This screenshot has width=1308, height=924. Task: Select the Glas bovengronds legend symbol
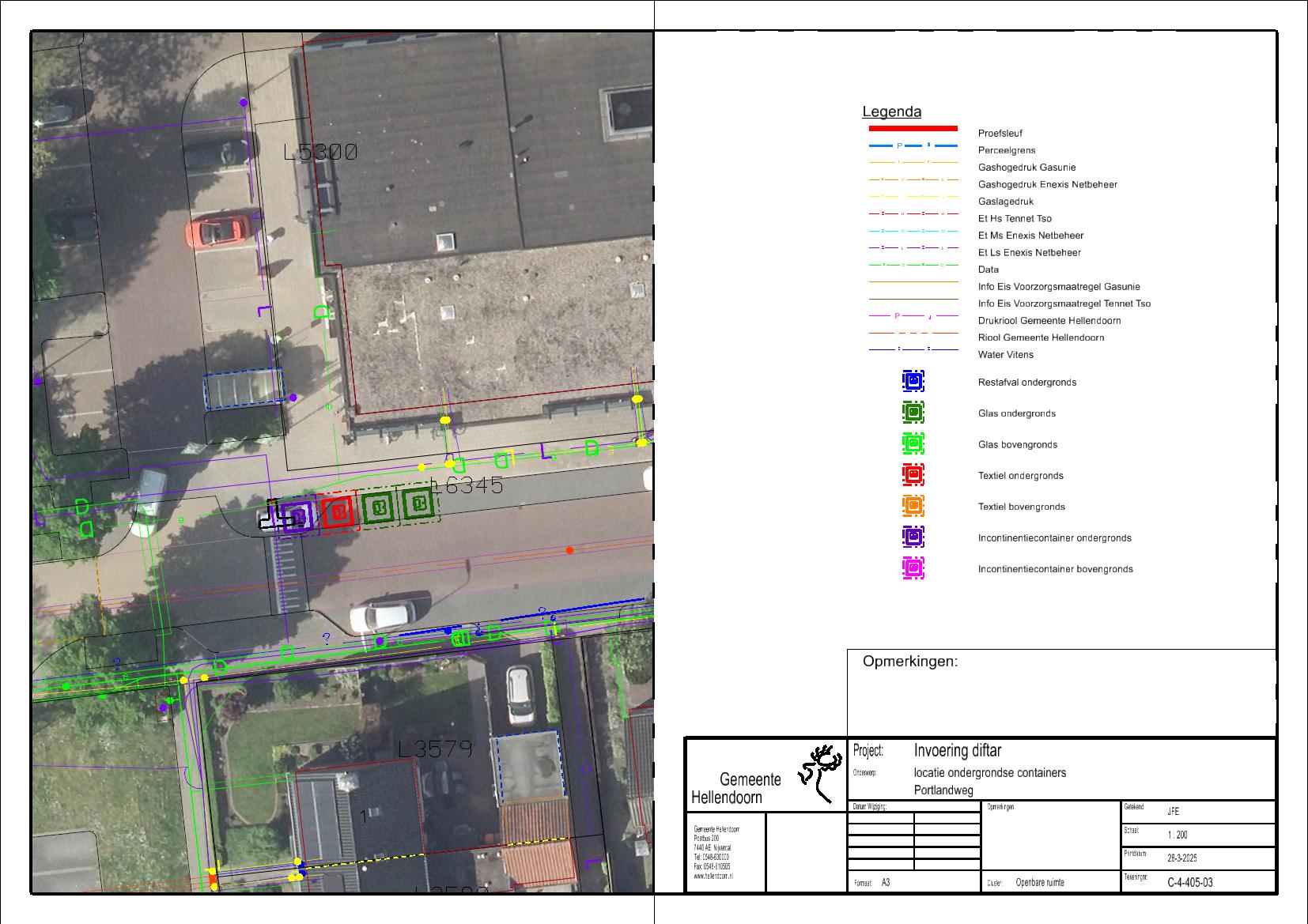(913, 444)
